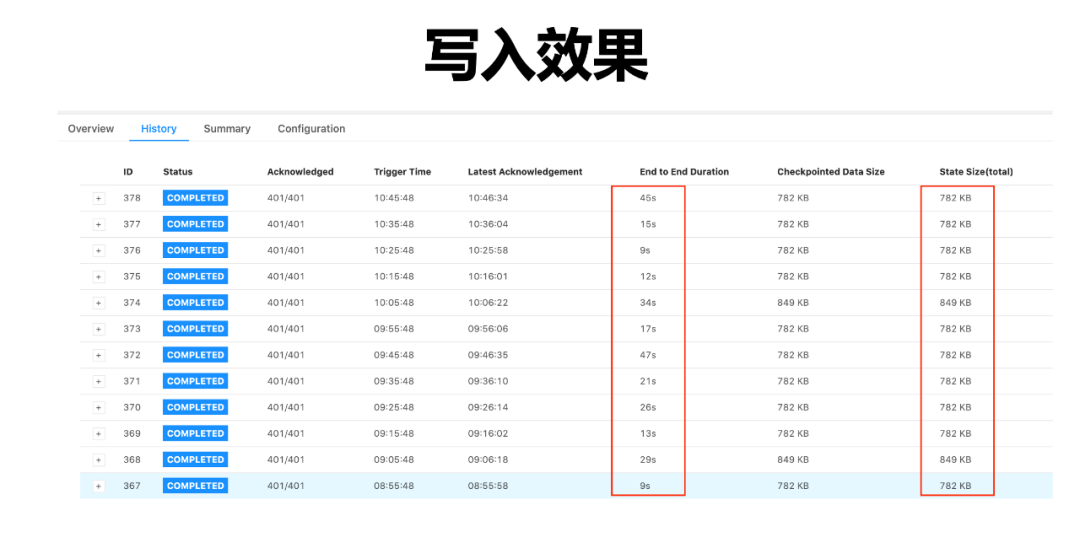The image size is (1080, 548).
Task: Select trigger time 10:05:48
Action: [394, 303]
